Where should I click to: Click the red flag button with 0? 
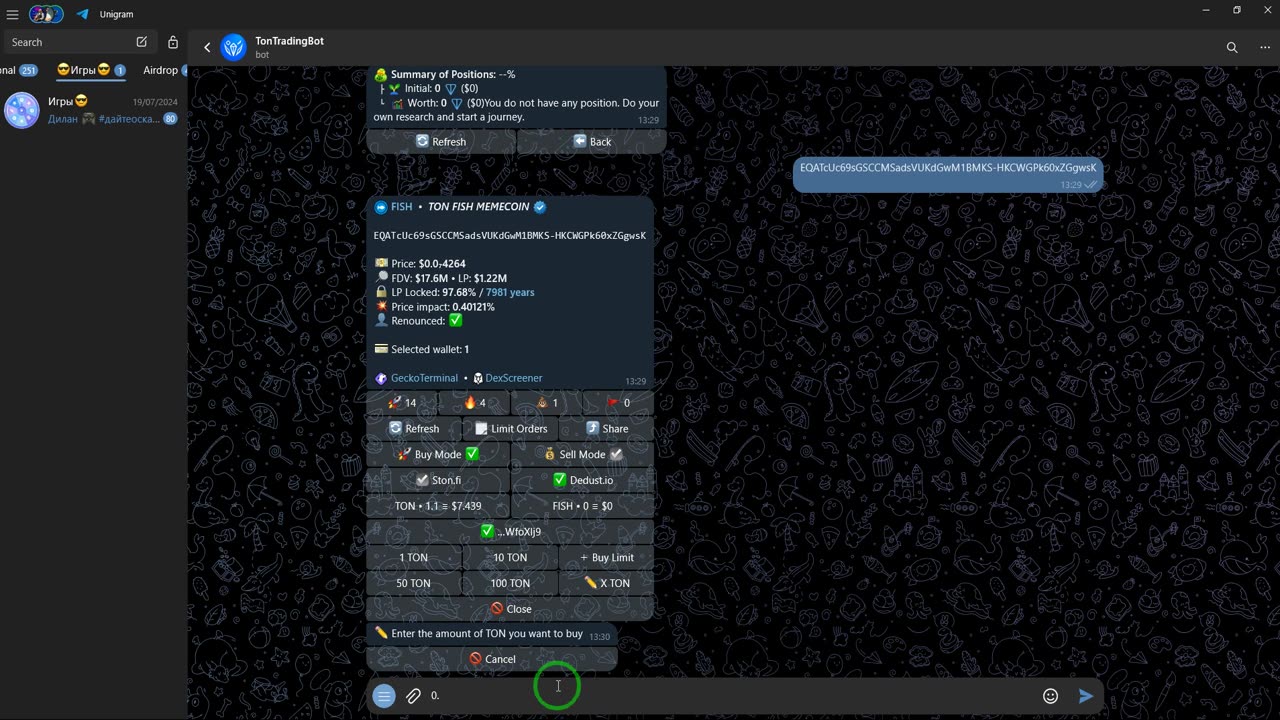(618, 403)
